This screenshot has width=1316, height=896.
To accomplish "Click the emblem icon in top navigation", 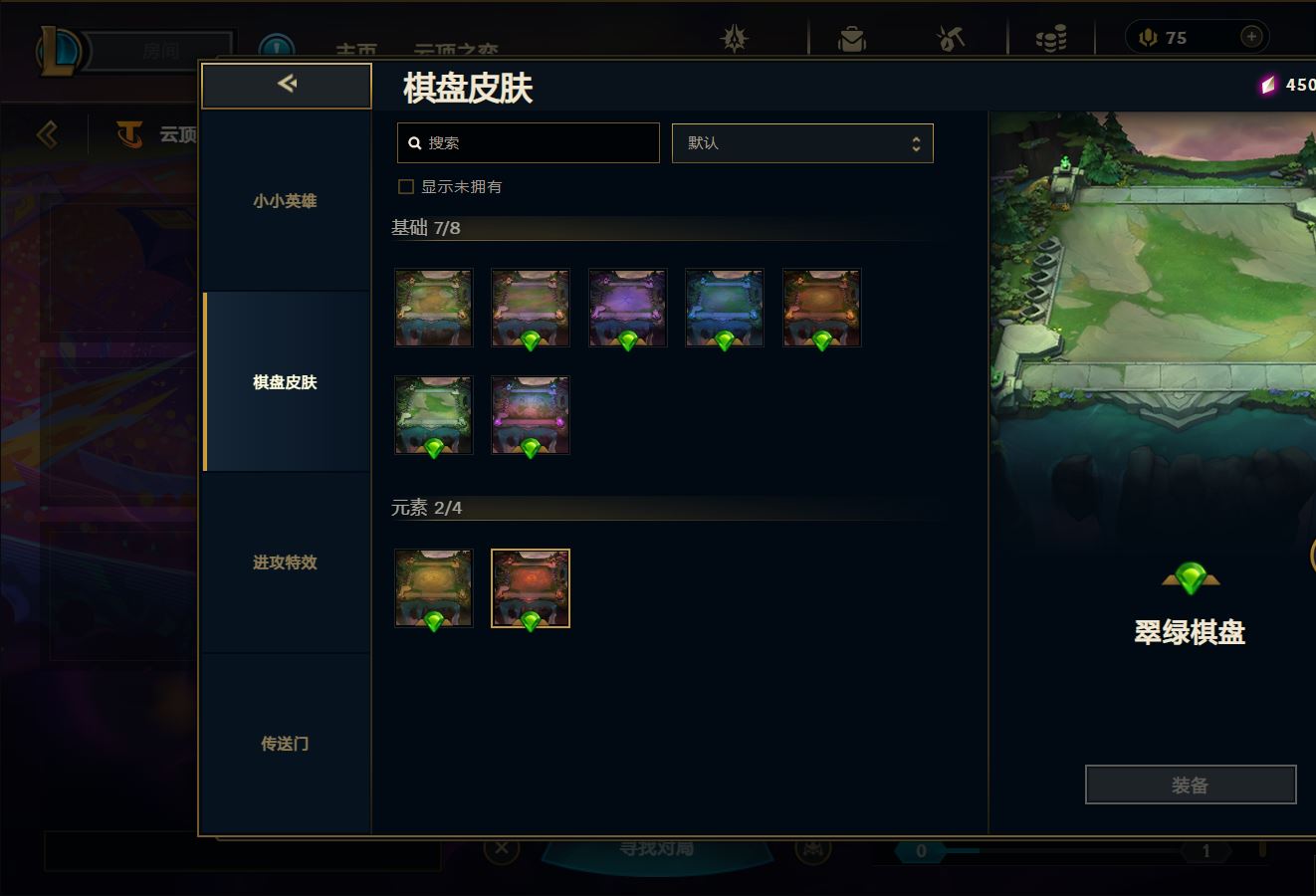I will tap(735, 39).
